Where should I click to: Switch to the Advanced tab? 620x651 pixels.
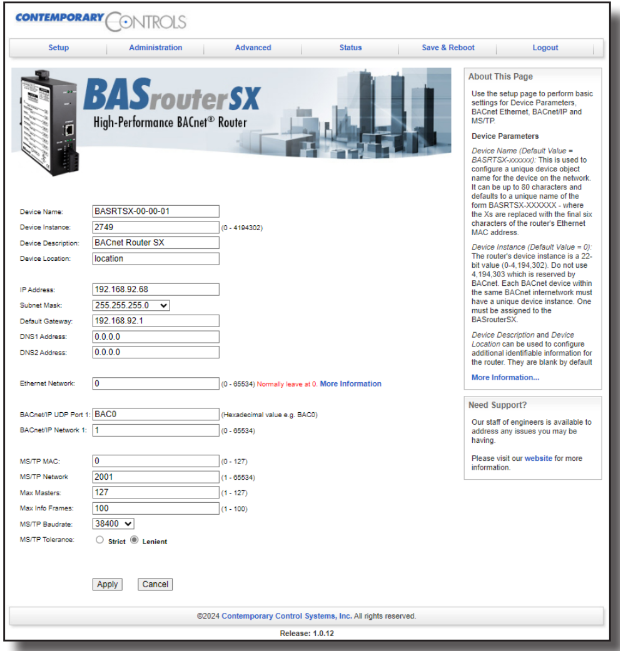(253, 48)
